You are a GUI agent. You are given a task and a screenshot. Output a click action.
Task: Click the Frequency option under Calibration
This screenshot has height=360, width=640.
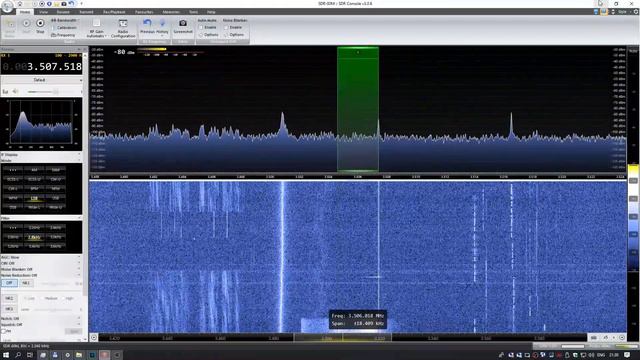click(64, 35)
